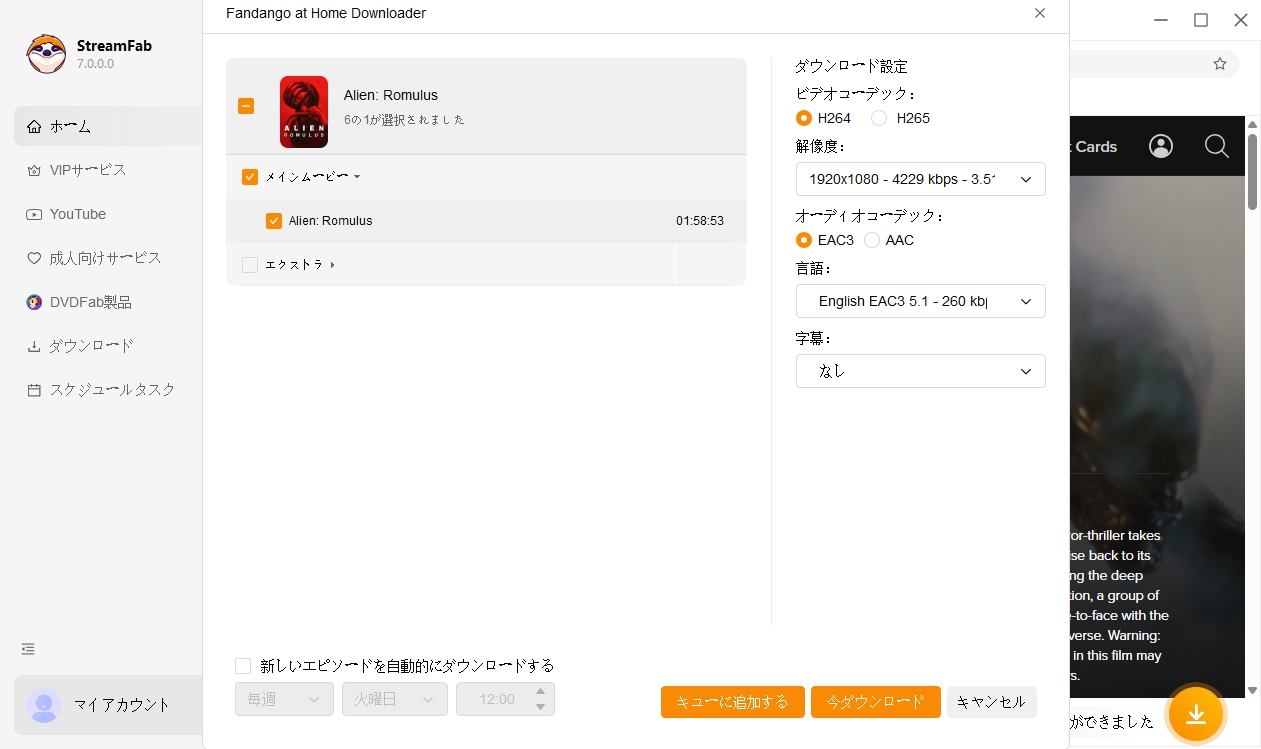Click the sidebar collapse icon bottom left
The height and width of the screenshot is (749, 1261).
click(27, 648)
